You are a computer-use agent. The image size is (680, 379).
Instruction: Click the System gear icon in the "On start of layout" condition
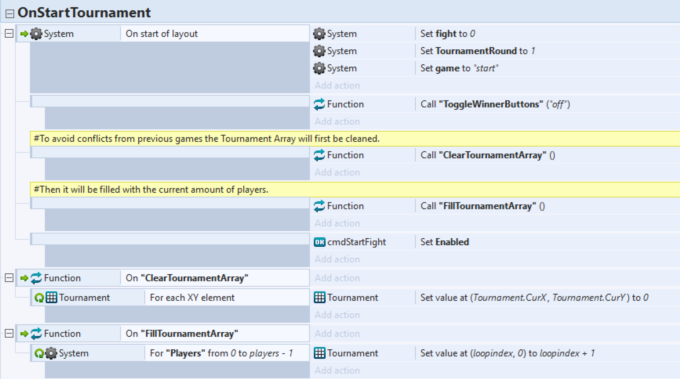click(36, 34)
